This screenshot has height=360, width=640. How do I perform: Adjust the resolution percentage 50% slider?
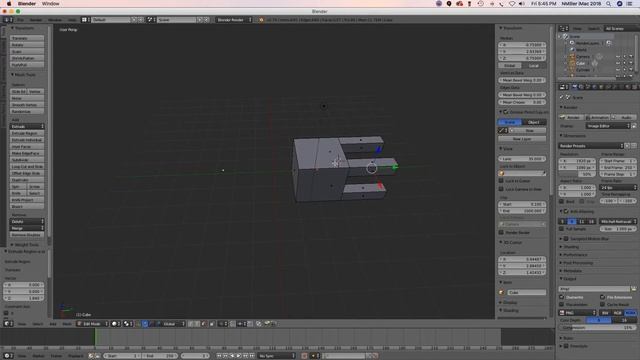577,174
